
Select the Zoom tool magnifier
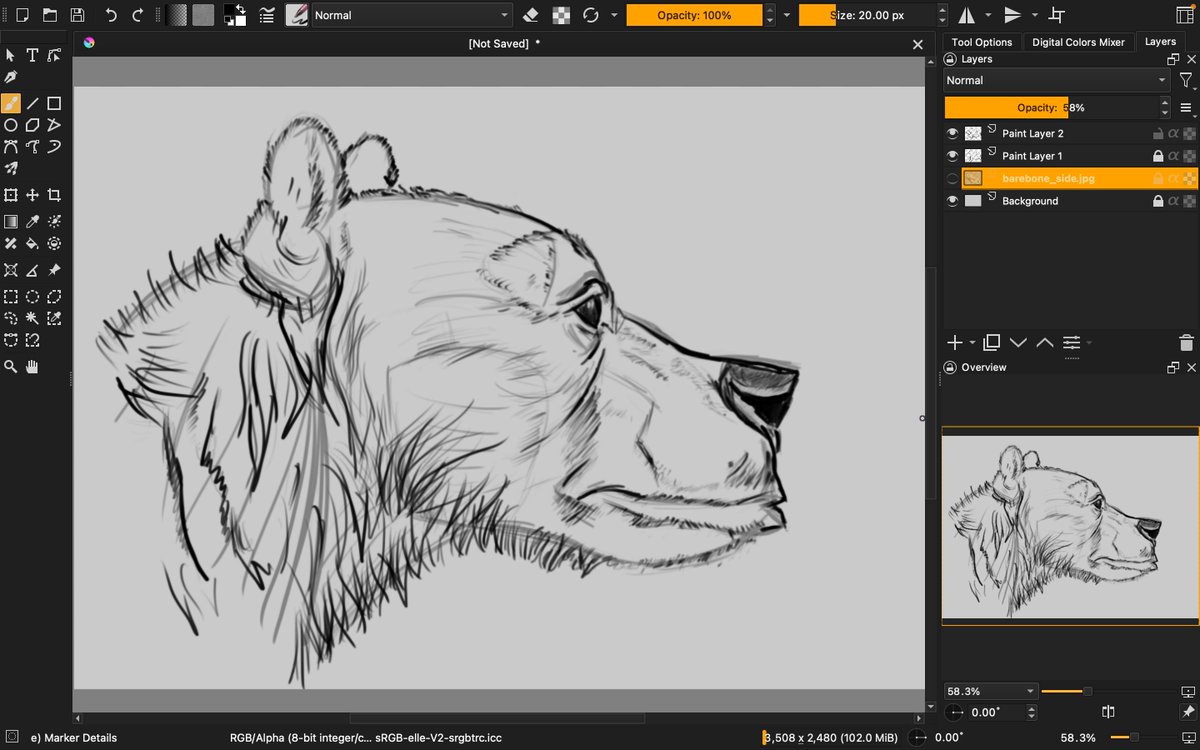pos(10,367)
